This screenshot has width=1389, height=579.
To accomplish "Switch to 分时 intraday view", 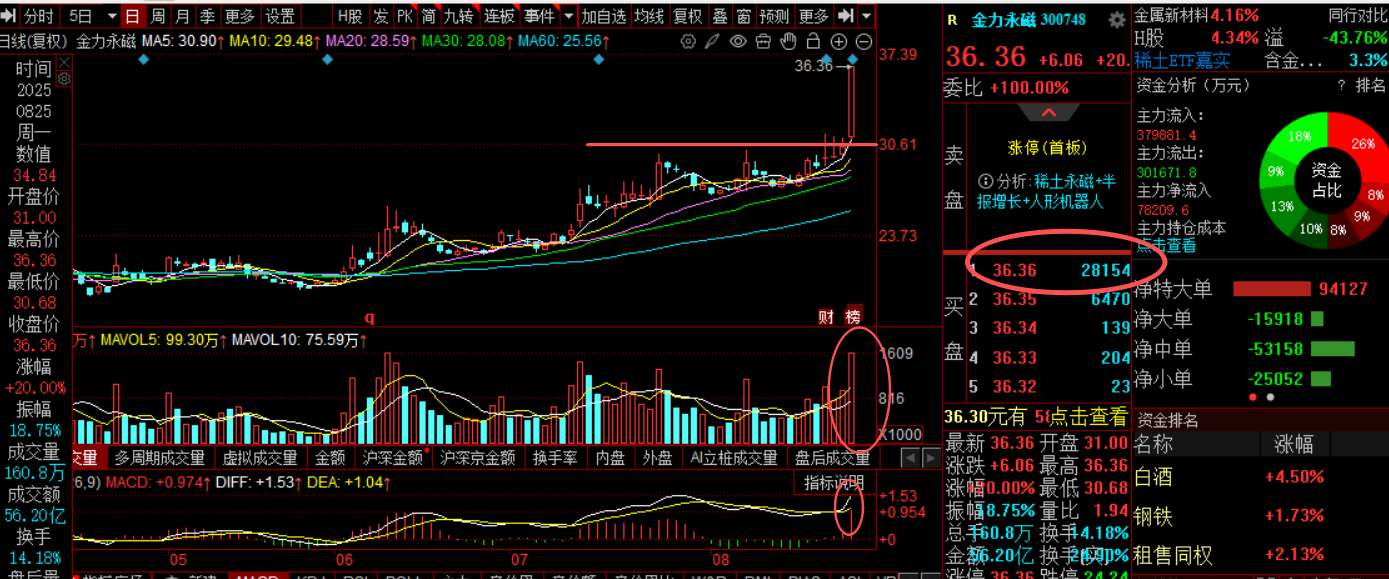I will pos(39,16).
